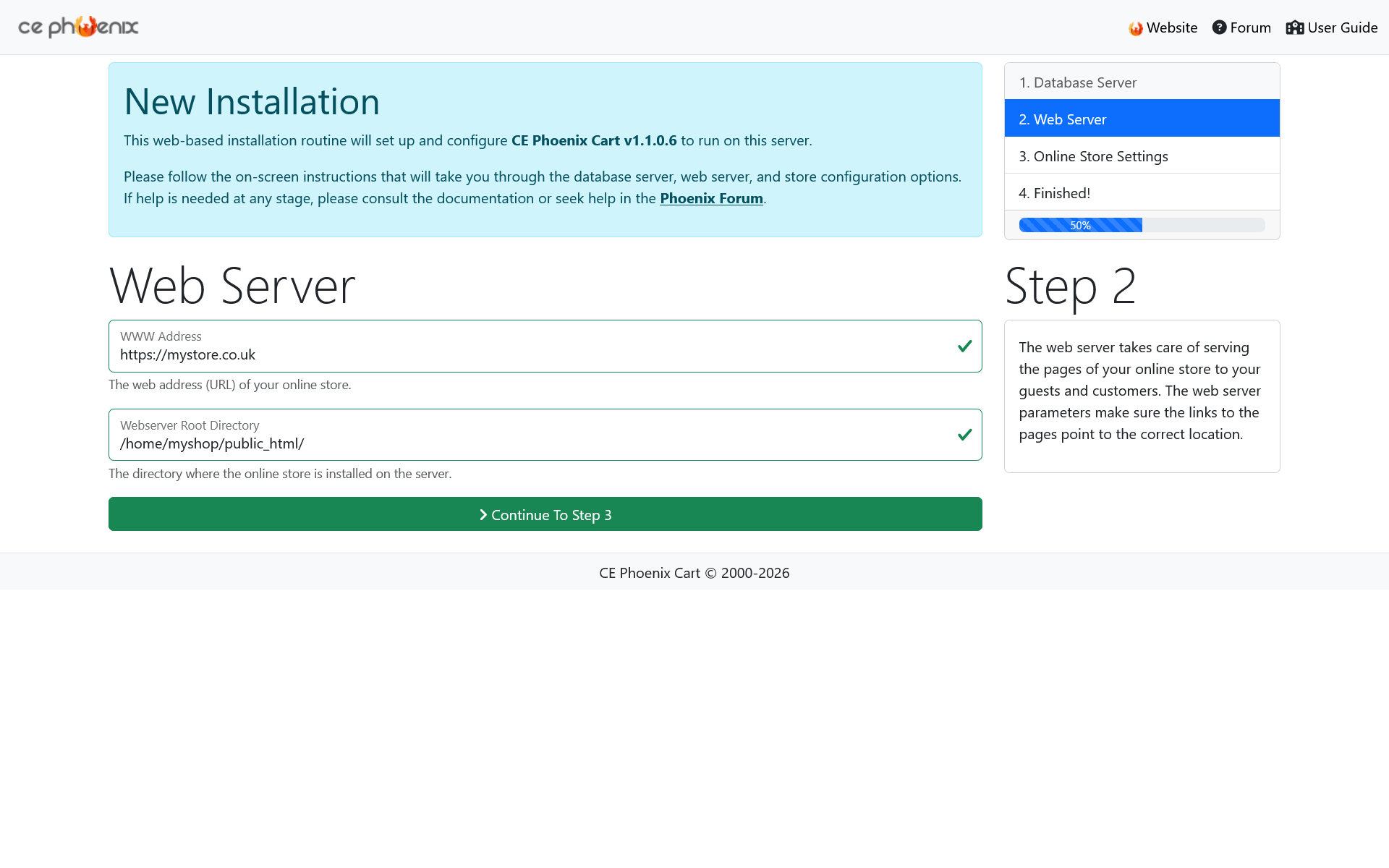Click the web server description paragraph
1389x868 pixels.
coord(1142,391)
